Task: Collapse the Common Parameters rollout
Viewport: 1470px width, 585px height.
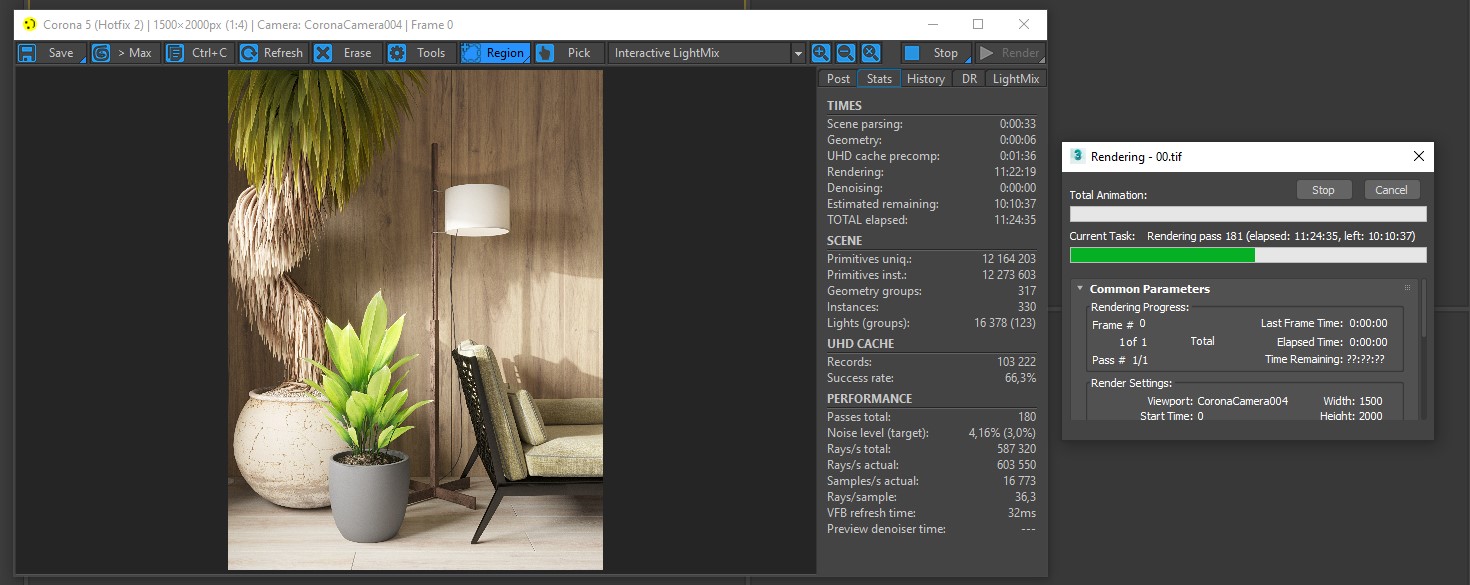Action: (1080, 289)
